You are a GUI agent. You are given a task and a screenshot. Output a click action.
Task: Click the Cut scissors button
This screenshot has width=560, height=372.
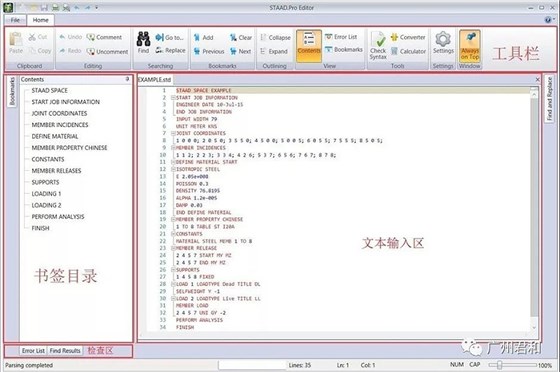click(38, 37)
